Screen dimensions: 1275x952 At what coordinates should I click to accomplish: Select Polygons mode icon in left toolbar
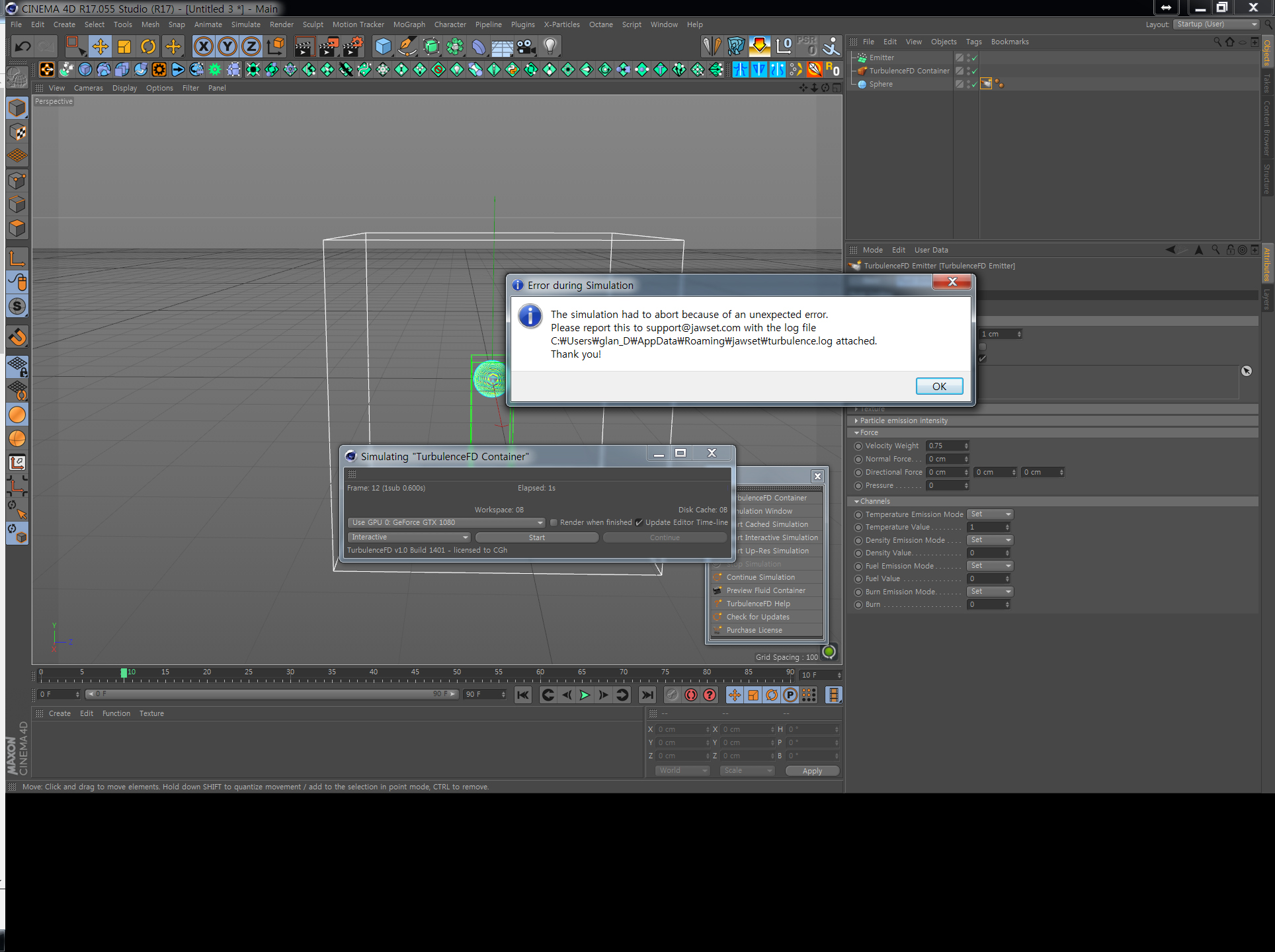click(x=17, y=228)
